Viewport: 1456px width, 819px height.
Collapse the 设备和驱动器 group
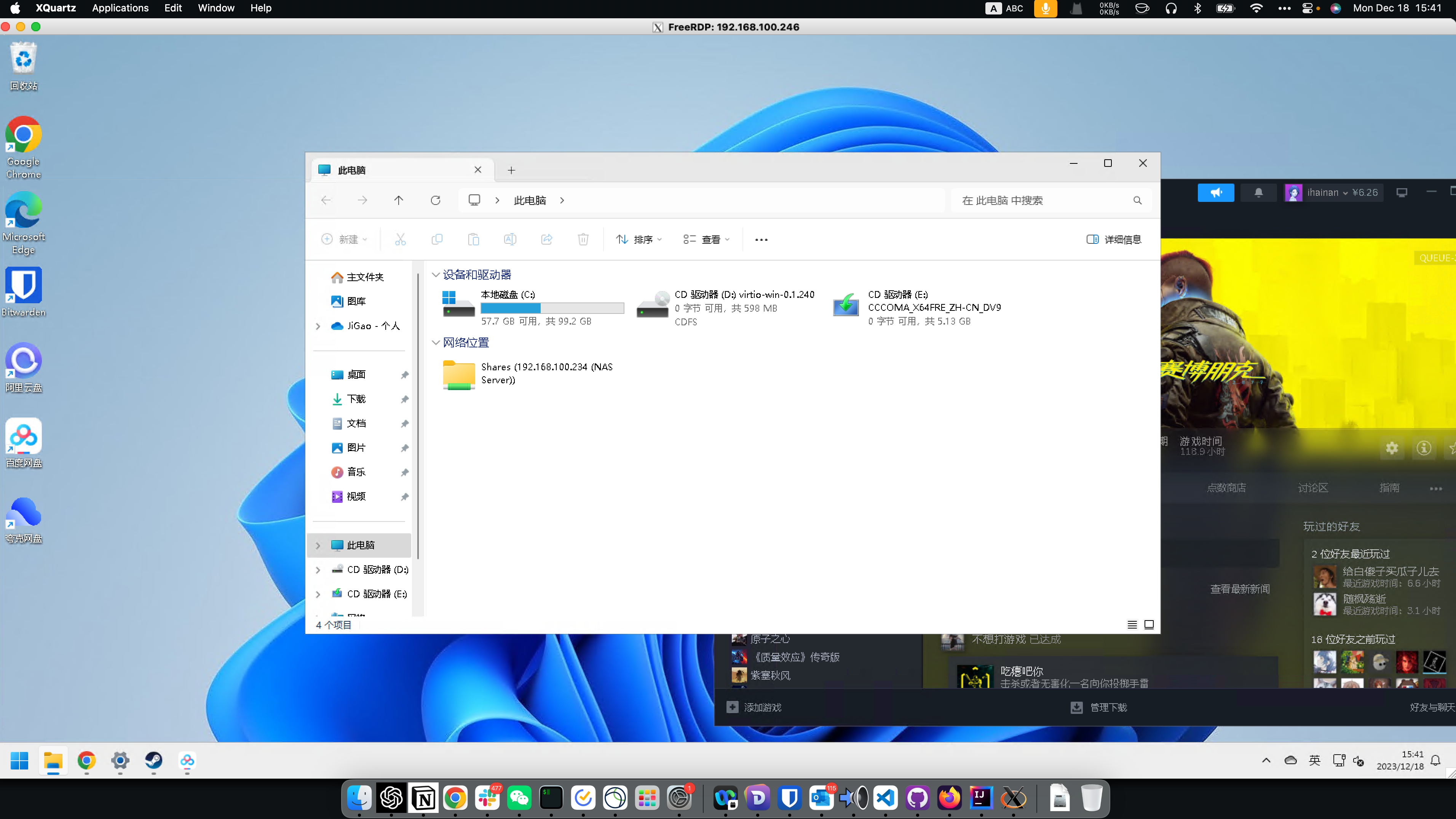[x=435, y=275]
